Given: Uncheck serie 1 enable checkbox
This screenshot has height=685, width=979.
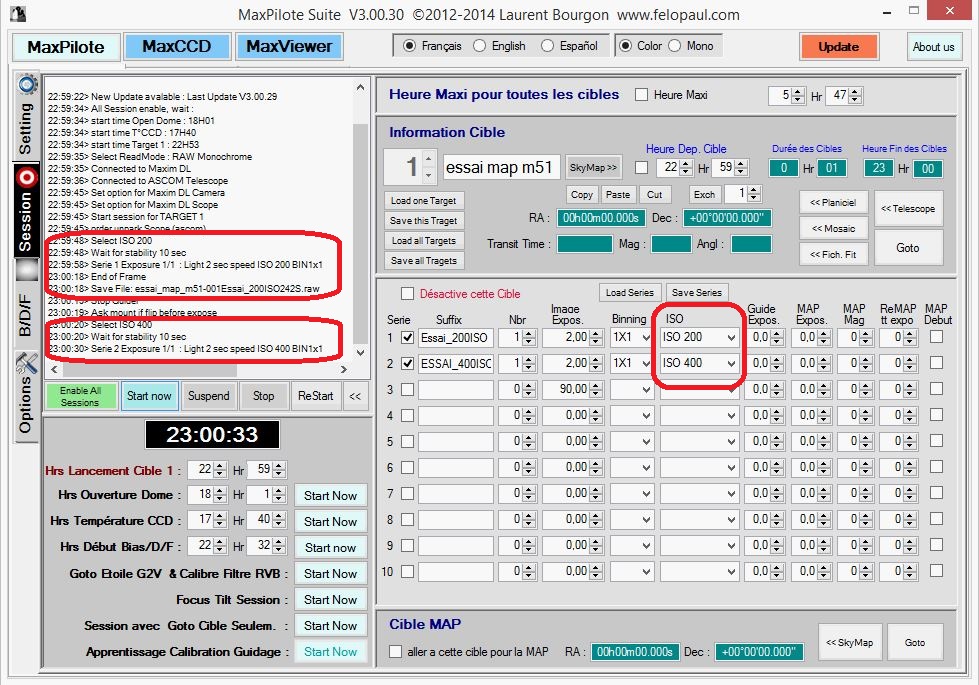Looking at the screenshot, I should (408, 338).
